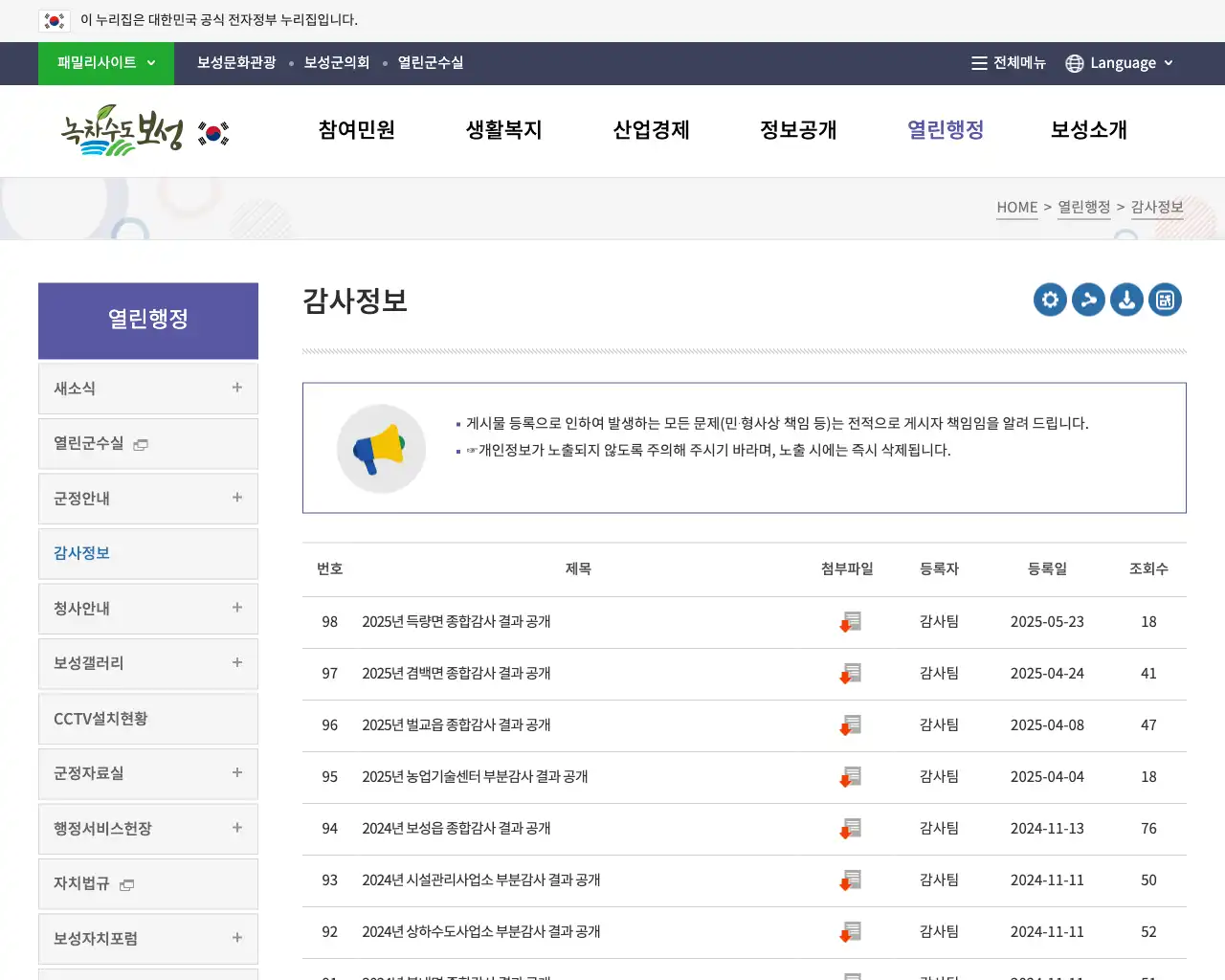
Task: Click the date 2025-05-23 cell
Action: point(1047,622)
